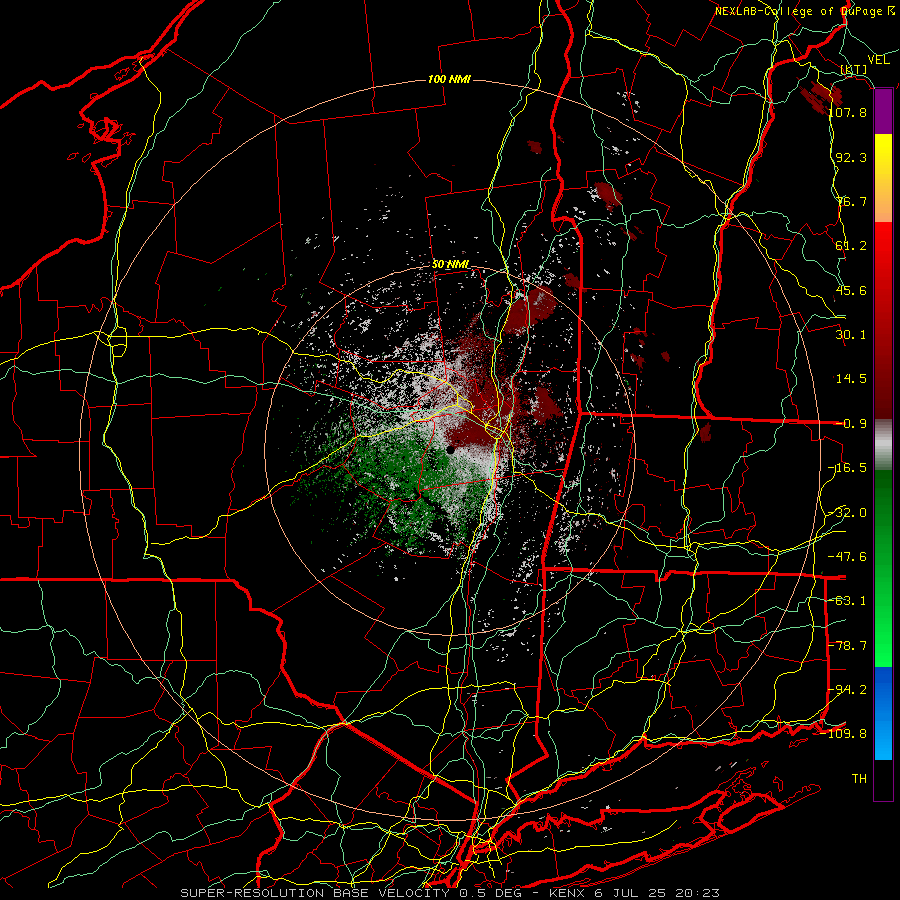Click the -94.2 legend value
Viewport: 900px width, 900px height.
(848, 690)
